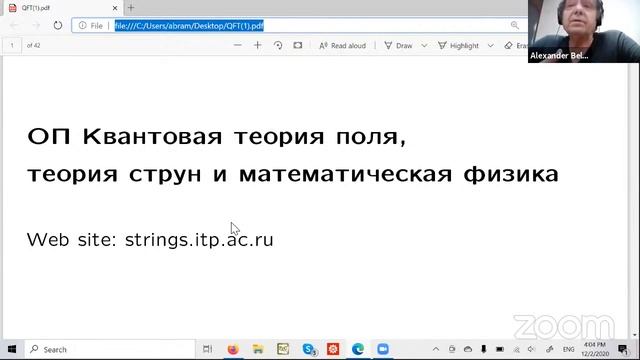
Task: Switch the ENG input language
Action: click(x=568, y=350)
